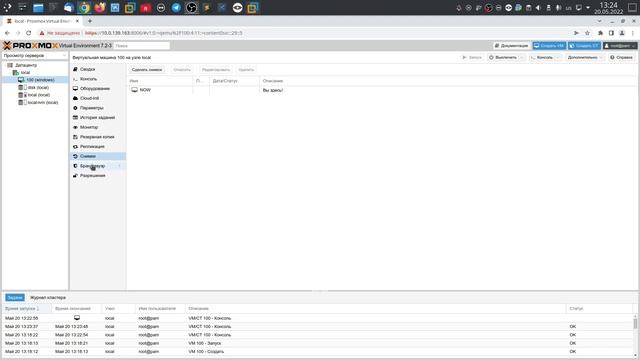Screen dimensions: 640x360
Task: Expand the Брандмауэр submenu arrow
Action: point(119,166)
